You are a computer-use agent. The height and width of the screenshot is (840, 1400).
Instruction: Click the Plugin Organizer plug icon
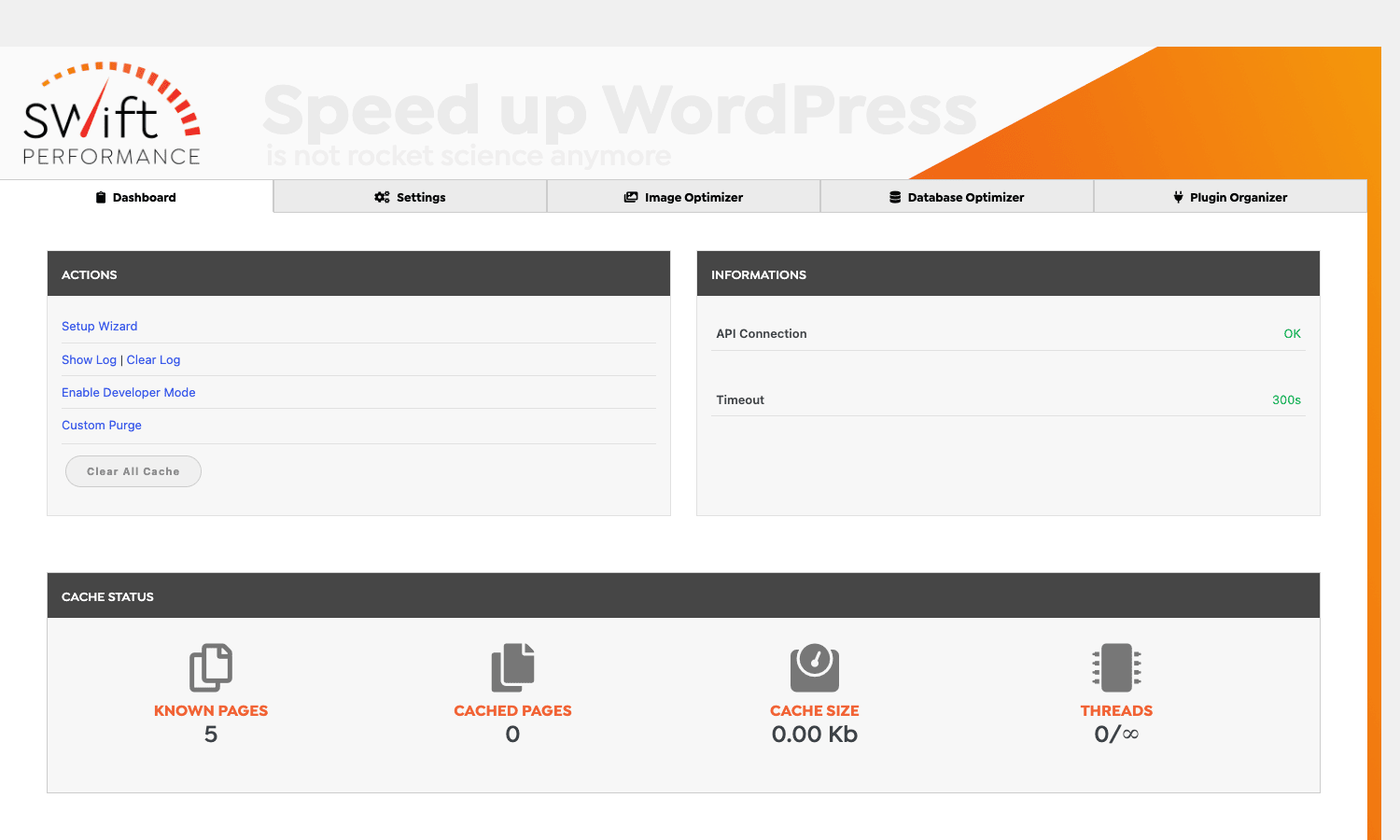[1179, 197]
